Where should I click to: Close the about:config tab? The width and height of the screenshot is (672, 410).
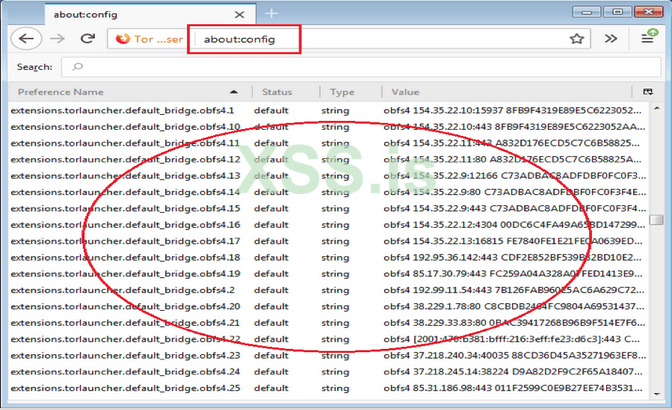tap(239, 15)
